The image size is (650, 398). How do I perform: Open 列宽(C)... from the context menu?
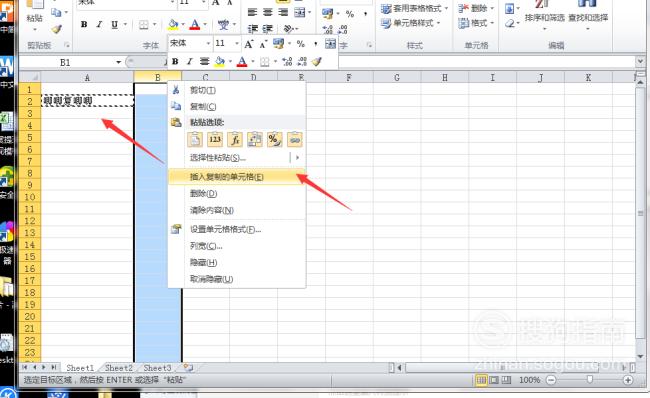click(237, 246)
